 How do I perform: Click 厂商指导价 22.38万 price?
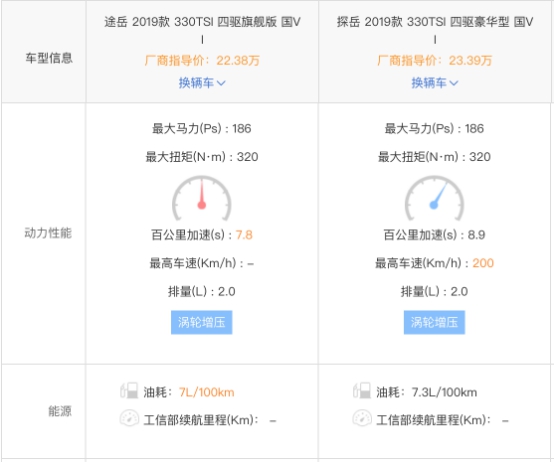coord(202,60)
